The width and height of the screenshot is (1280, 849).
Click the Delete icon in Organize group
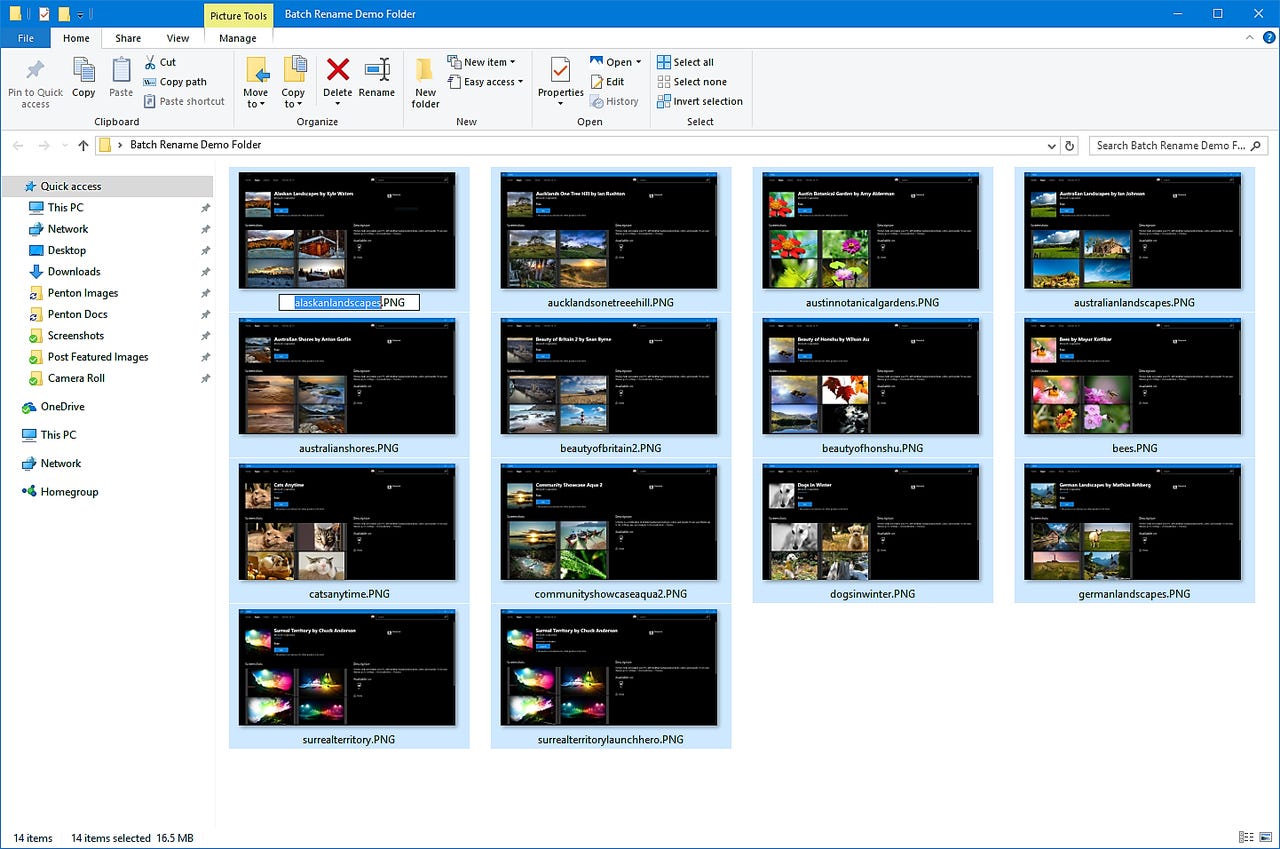(x=338, y=80)
